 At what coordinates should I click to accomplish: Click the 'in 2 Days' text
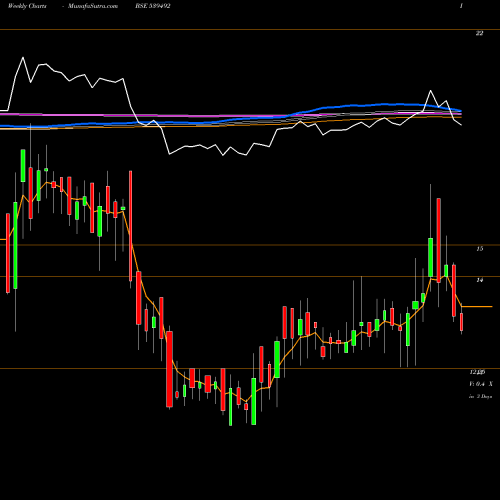point(480,397)
